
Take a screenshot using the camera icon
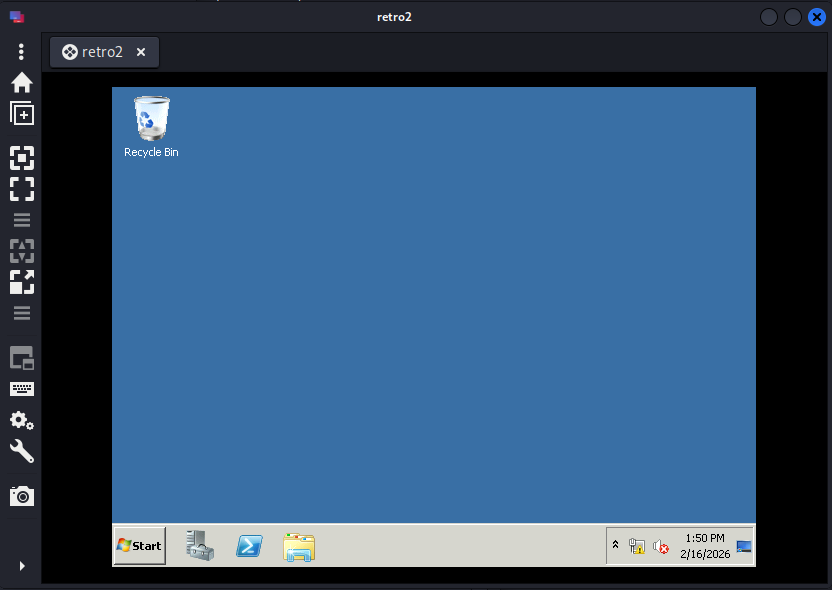[21, 495]
